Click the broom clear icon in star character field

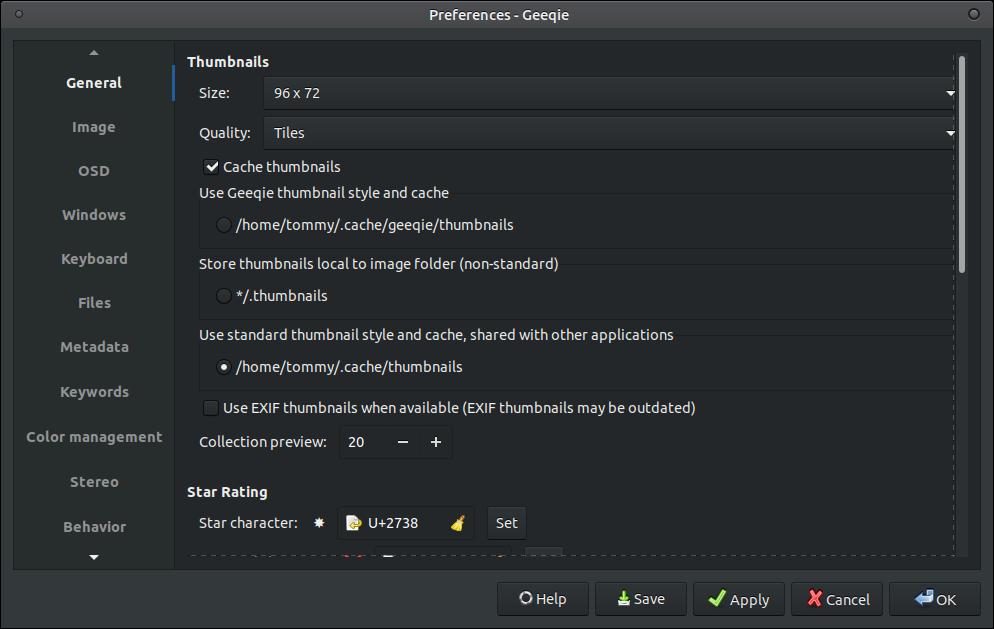point(458,523)
